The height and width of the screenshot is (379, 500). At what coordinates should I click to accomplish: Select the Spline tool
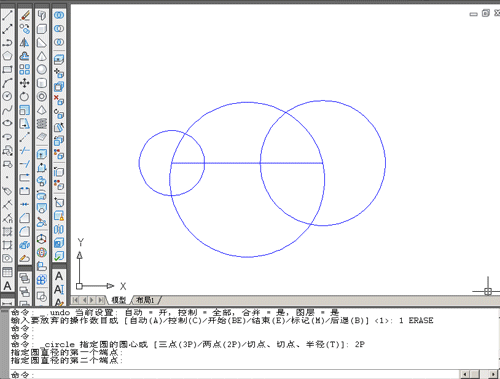[x=7, y=110]
